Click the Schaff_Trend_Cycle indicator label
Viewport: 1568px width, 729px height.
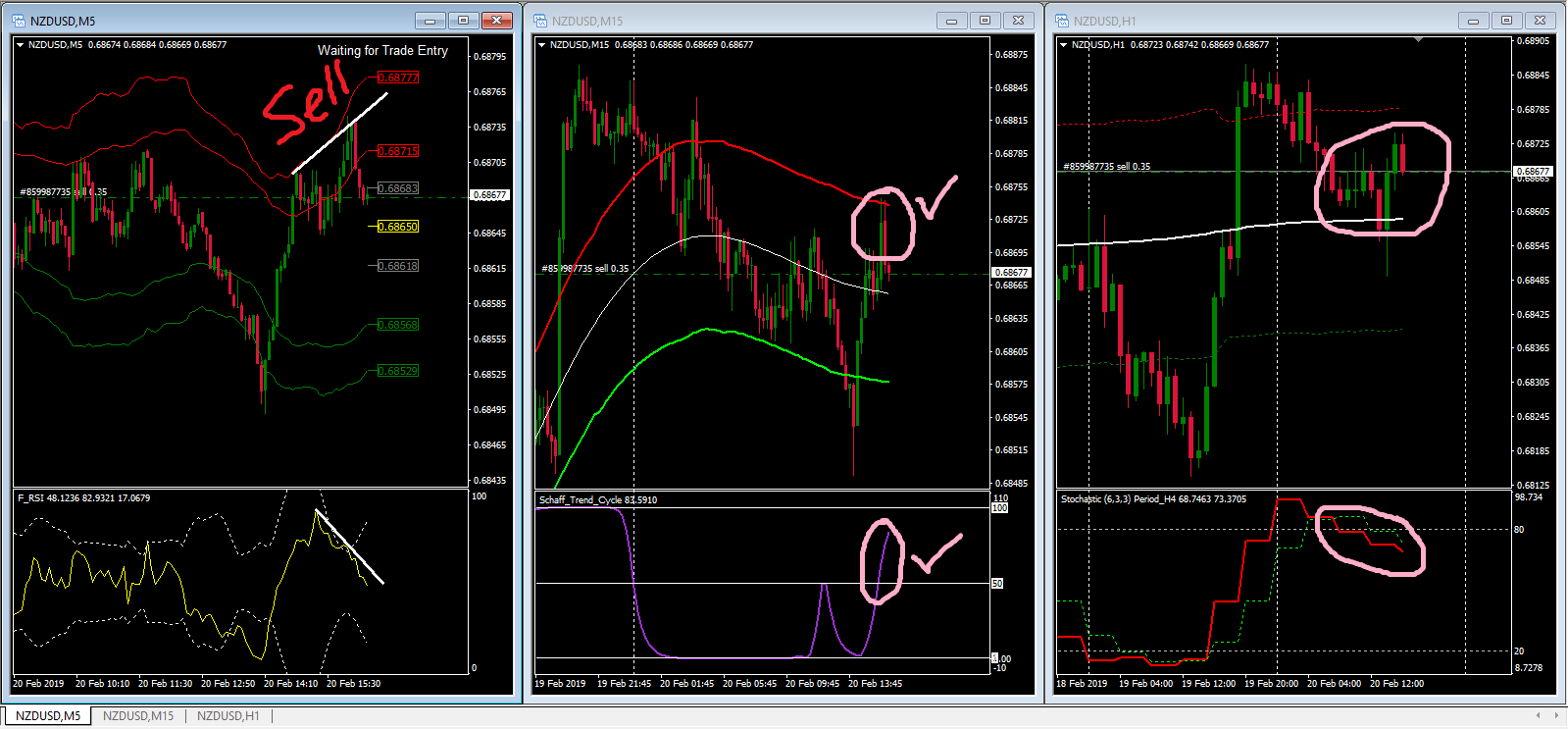coord(598,500)
